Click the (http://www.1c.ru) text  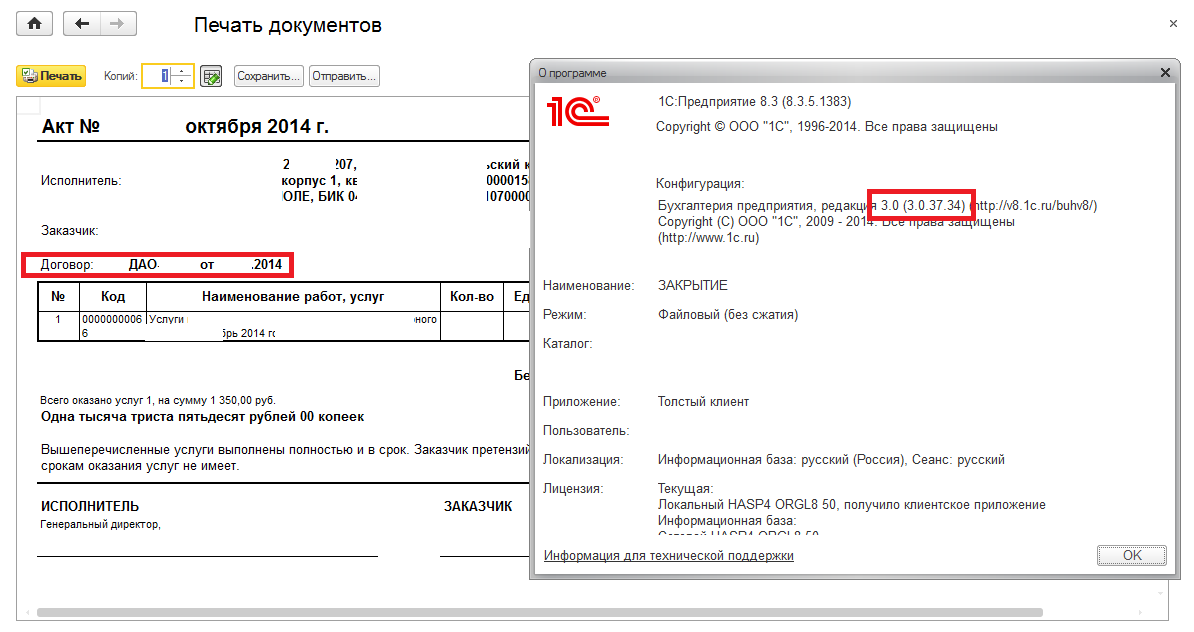tap(708, 238)
